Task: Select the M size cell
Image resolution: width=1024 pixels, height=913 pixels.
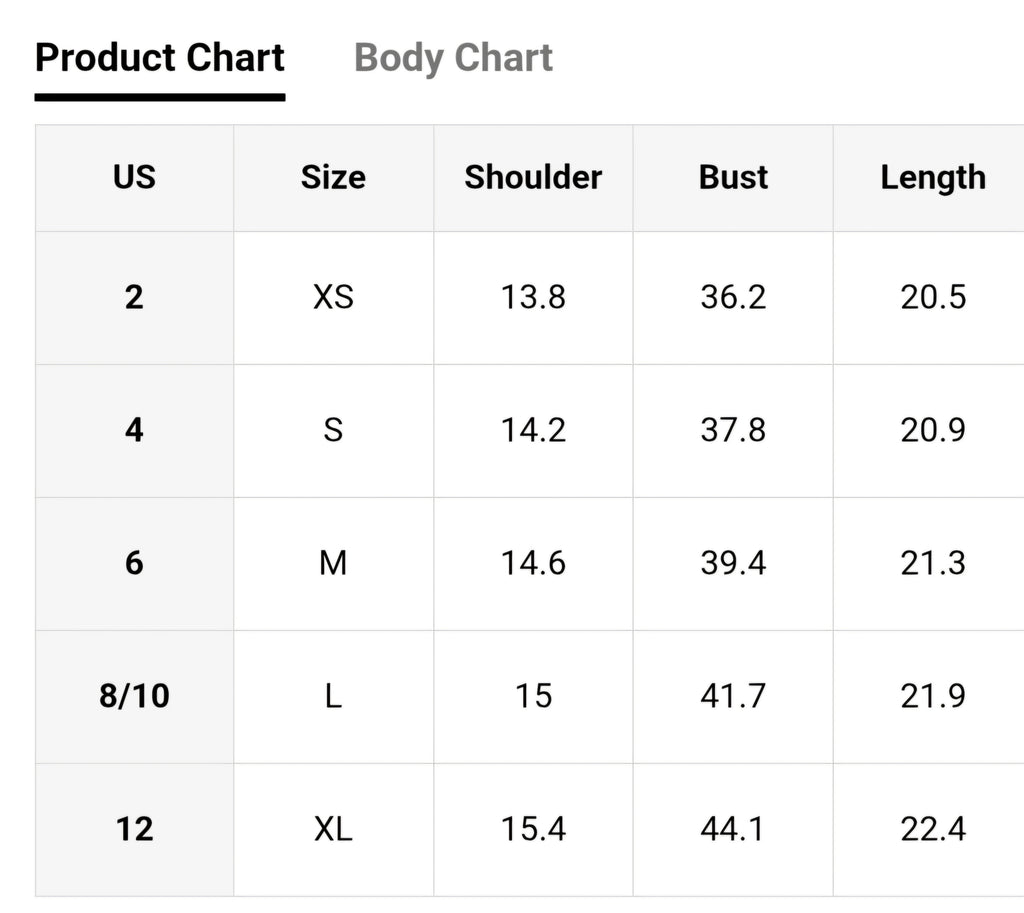Action: [333, 563]
